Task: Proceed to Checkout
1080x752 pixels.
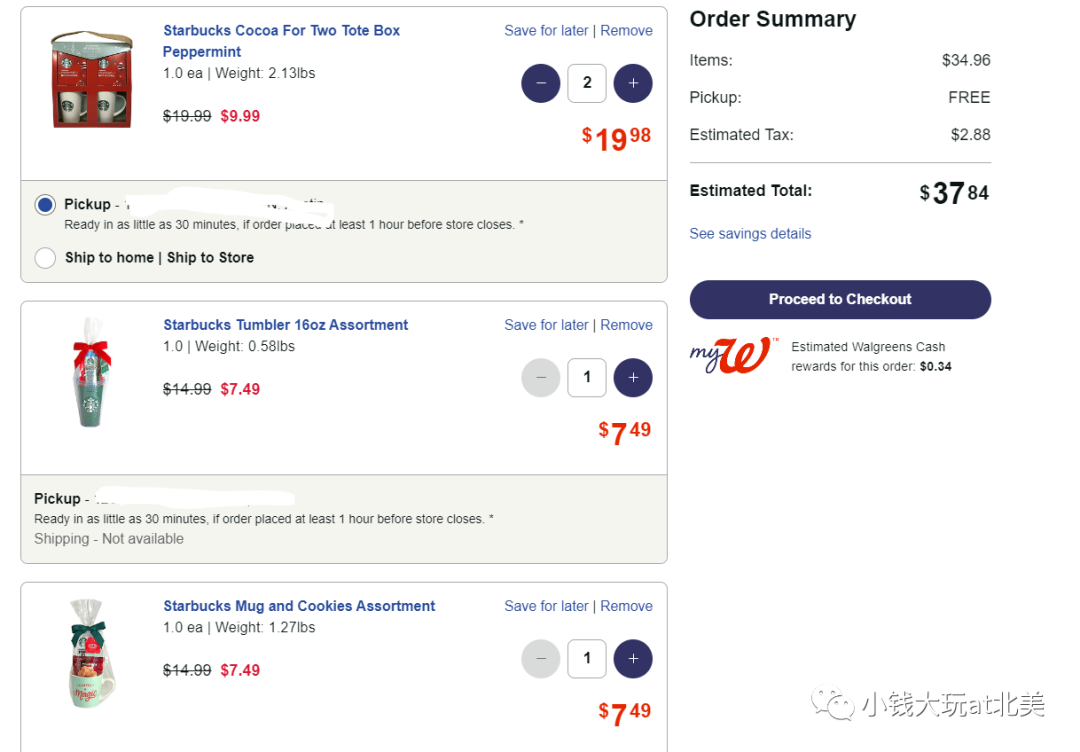Action: tap(840, 300)
